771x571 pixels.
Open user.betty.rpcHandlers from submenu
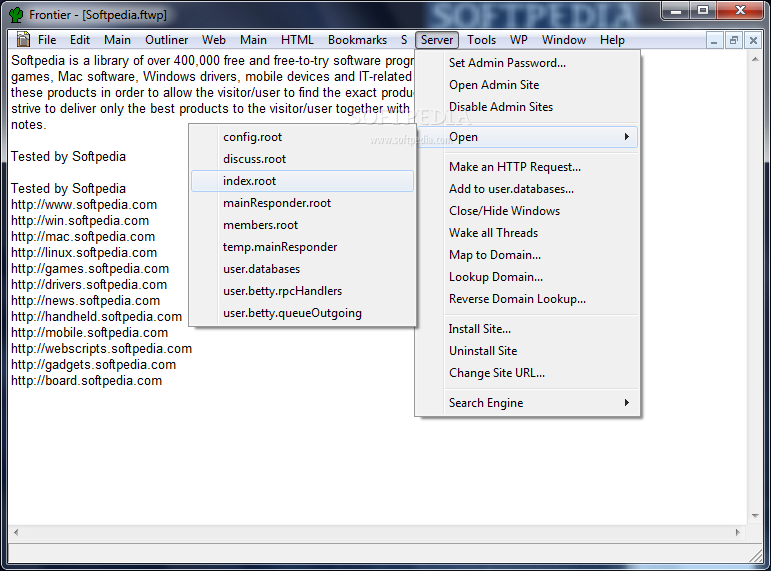click(x=302, y=291)
